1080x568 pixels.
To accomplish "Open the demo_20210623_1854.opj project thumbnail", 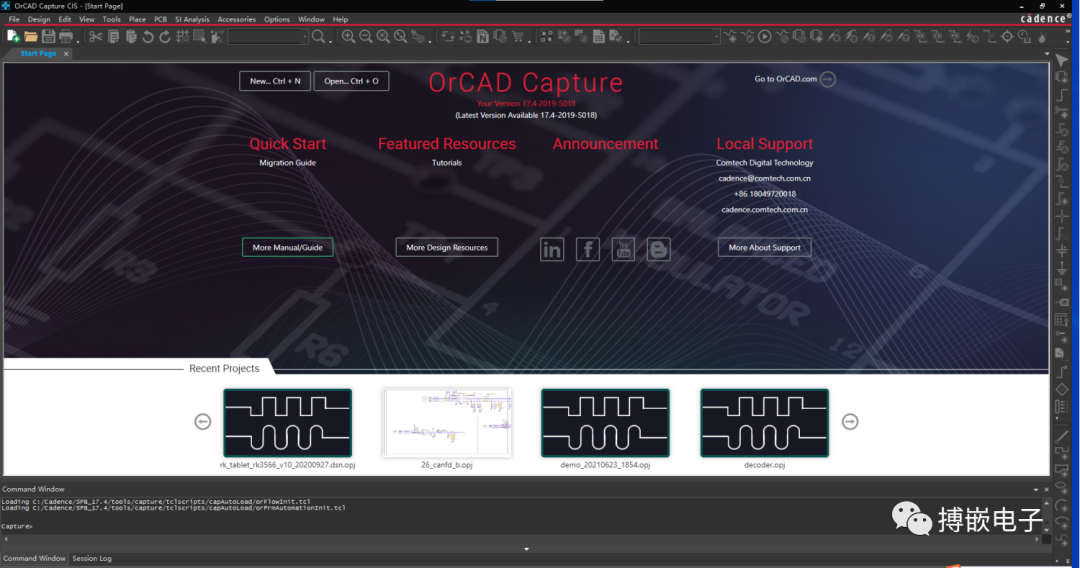I will (x=605, y=423).
